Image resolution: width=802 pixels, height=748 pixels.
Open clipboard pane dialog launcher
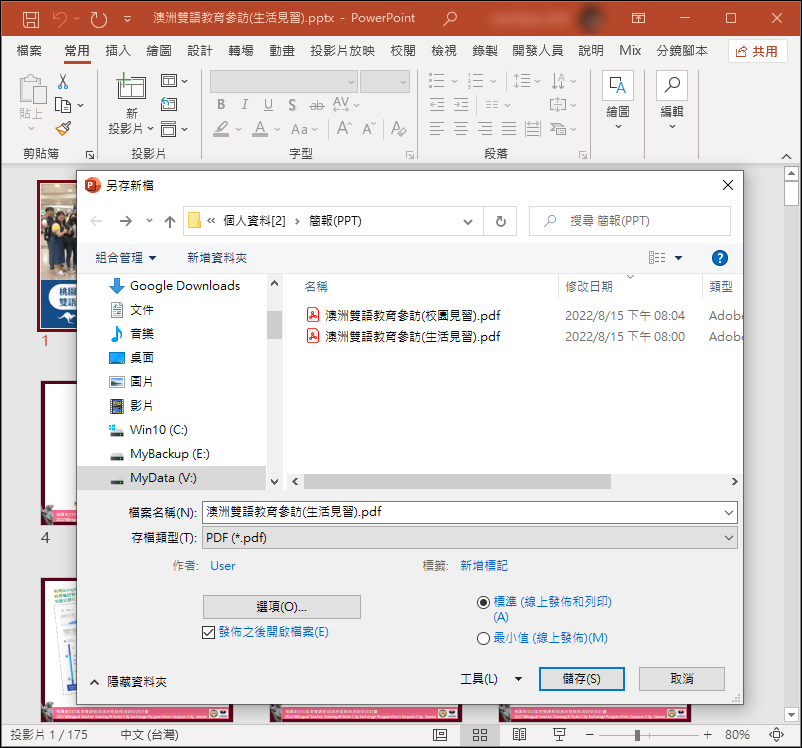90,155
